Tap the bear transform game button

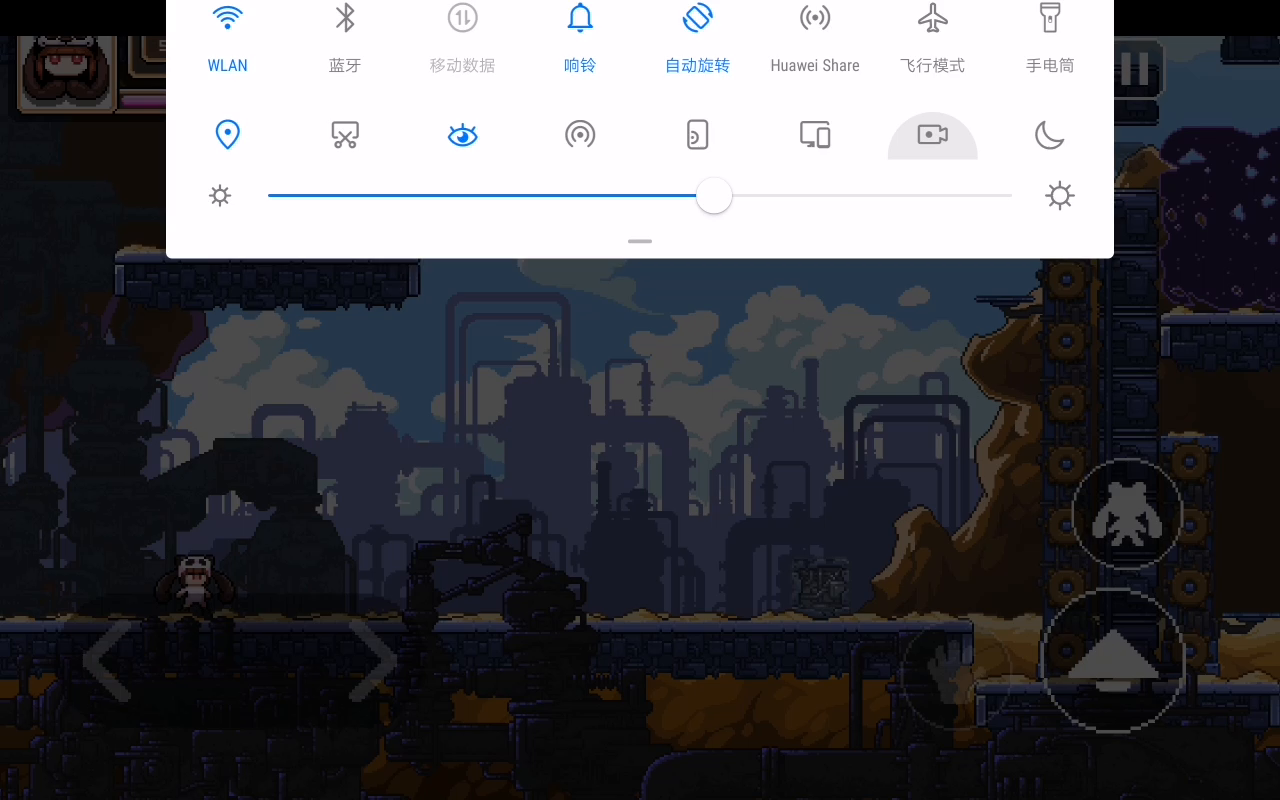point(1127,514)
